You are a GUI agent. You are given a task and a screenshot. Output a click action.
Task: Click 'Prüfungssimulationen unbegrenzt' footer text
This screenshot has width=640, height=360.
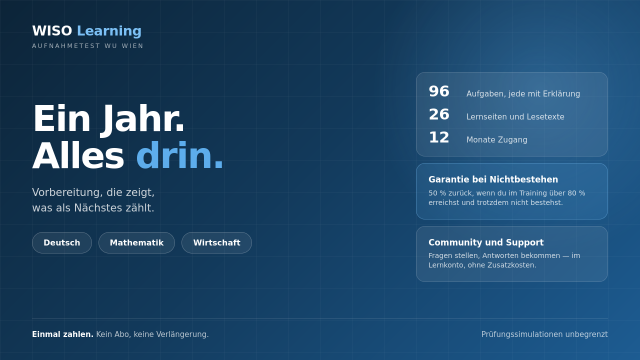click(x=544, y=334)
